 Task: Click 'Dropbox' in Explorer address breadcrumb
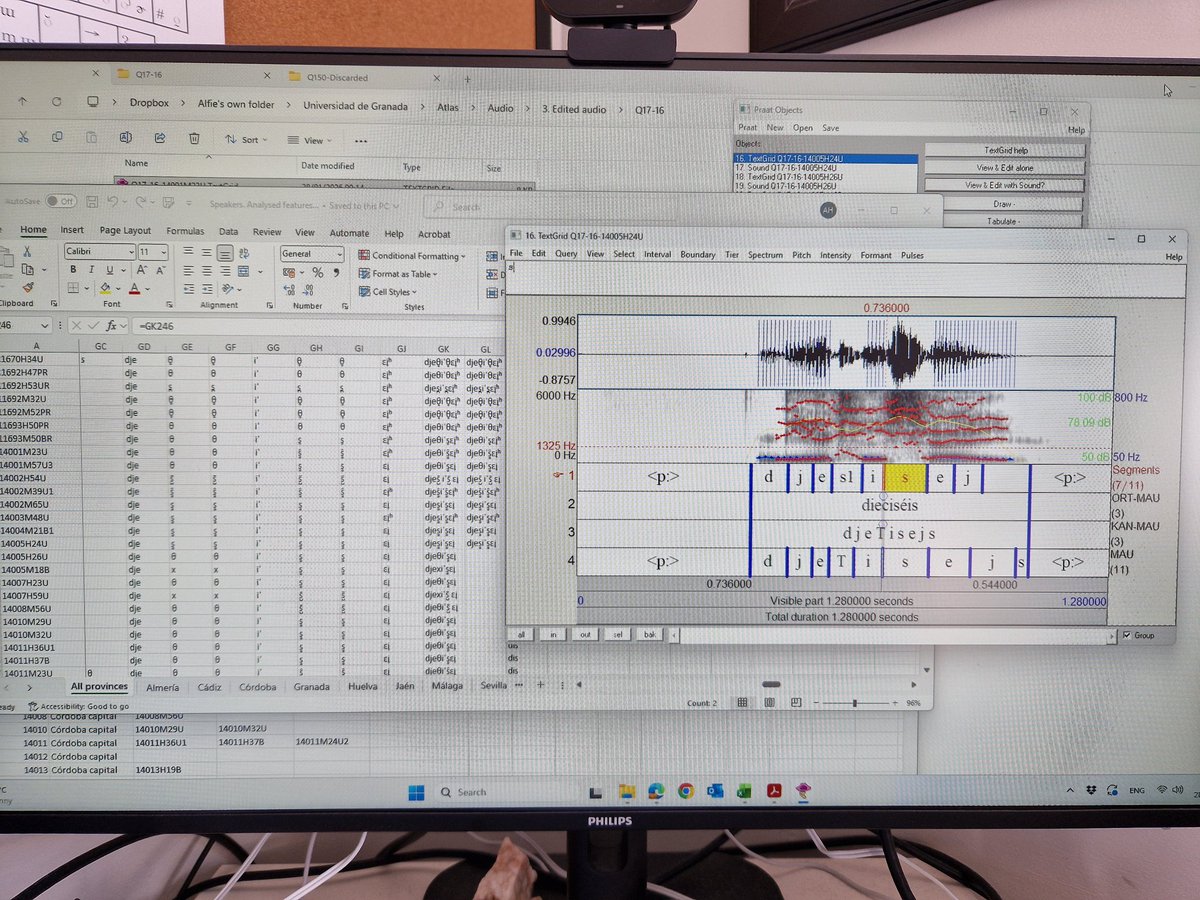pyautogui.click(x=149, y=103)
